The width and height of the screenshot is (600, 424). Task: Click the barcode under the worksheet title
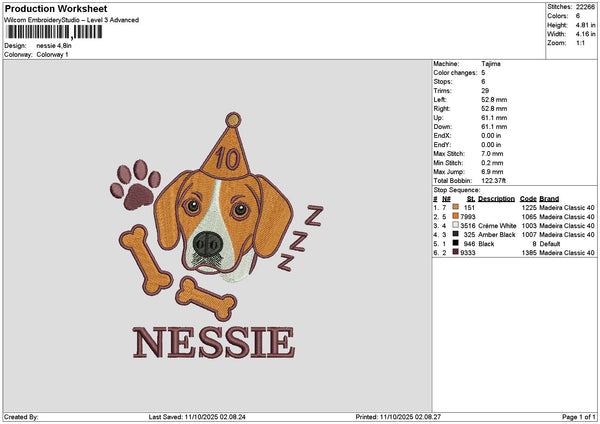pyautogui.click(x=54, y=32)
